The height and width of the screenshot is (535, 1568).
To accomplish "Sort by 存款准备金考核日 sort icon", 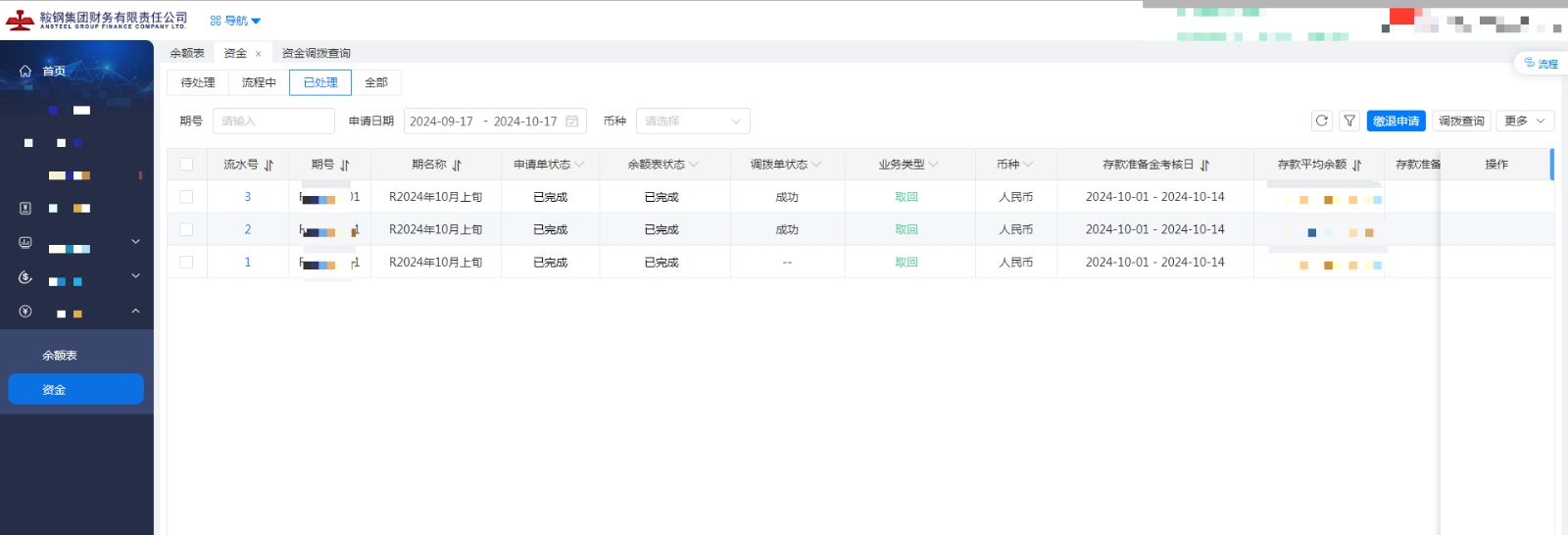I will point(1204,166).
